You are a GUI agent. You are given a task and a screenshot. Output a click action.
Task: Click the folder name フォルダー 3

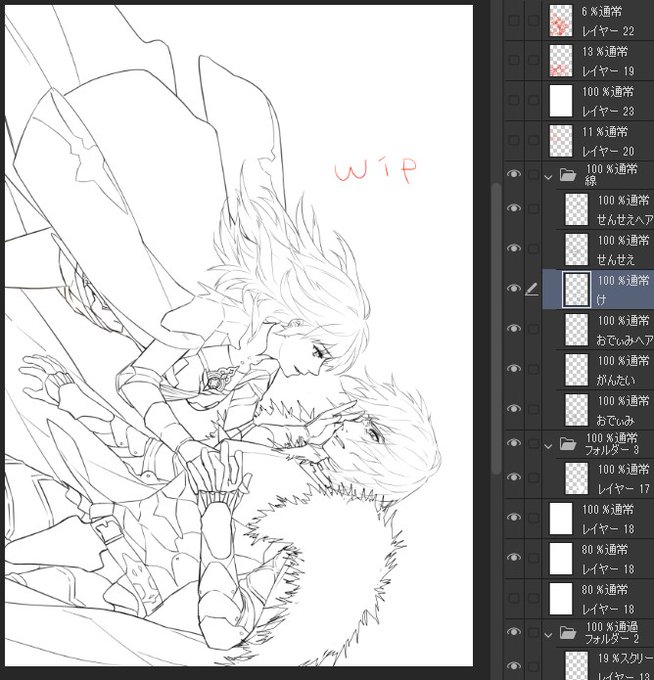pos(611,450)
